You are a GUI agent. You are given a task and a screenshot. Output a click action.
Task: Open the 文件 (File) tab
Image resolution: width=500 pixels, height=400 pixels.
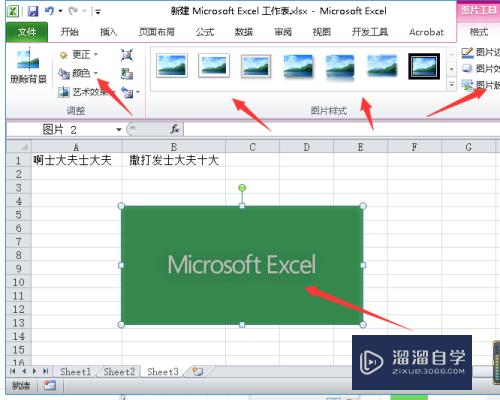27,32
